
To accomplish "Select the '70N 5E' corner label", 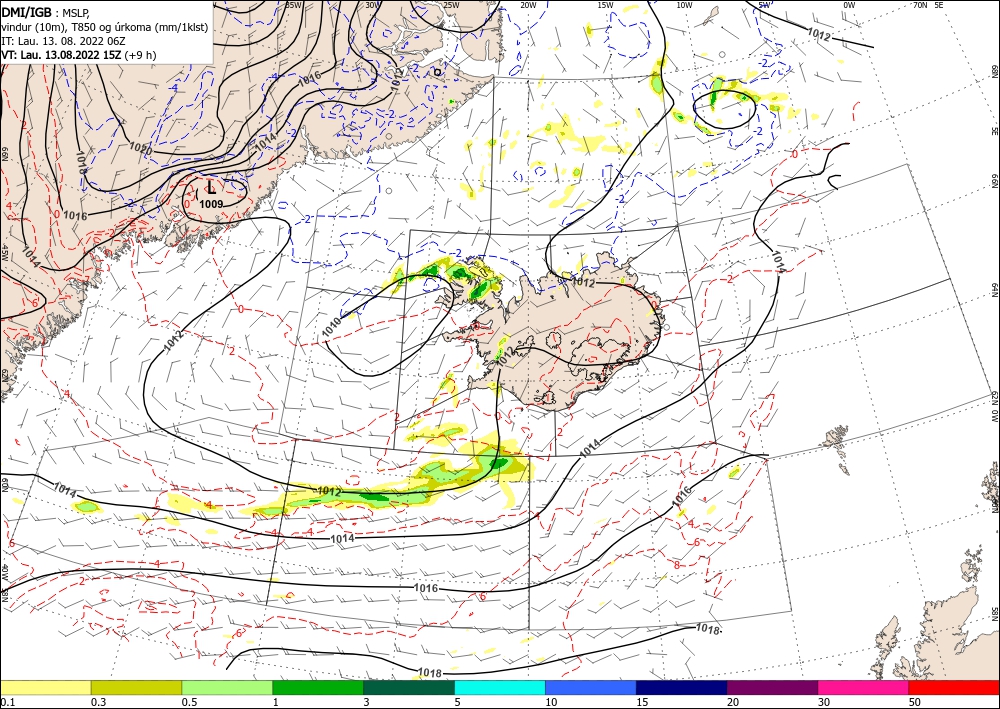I will 929,4.
